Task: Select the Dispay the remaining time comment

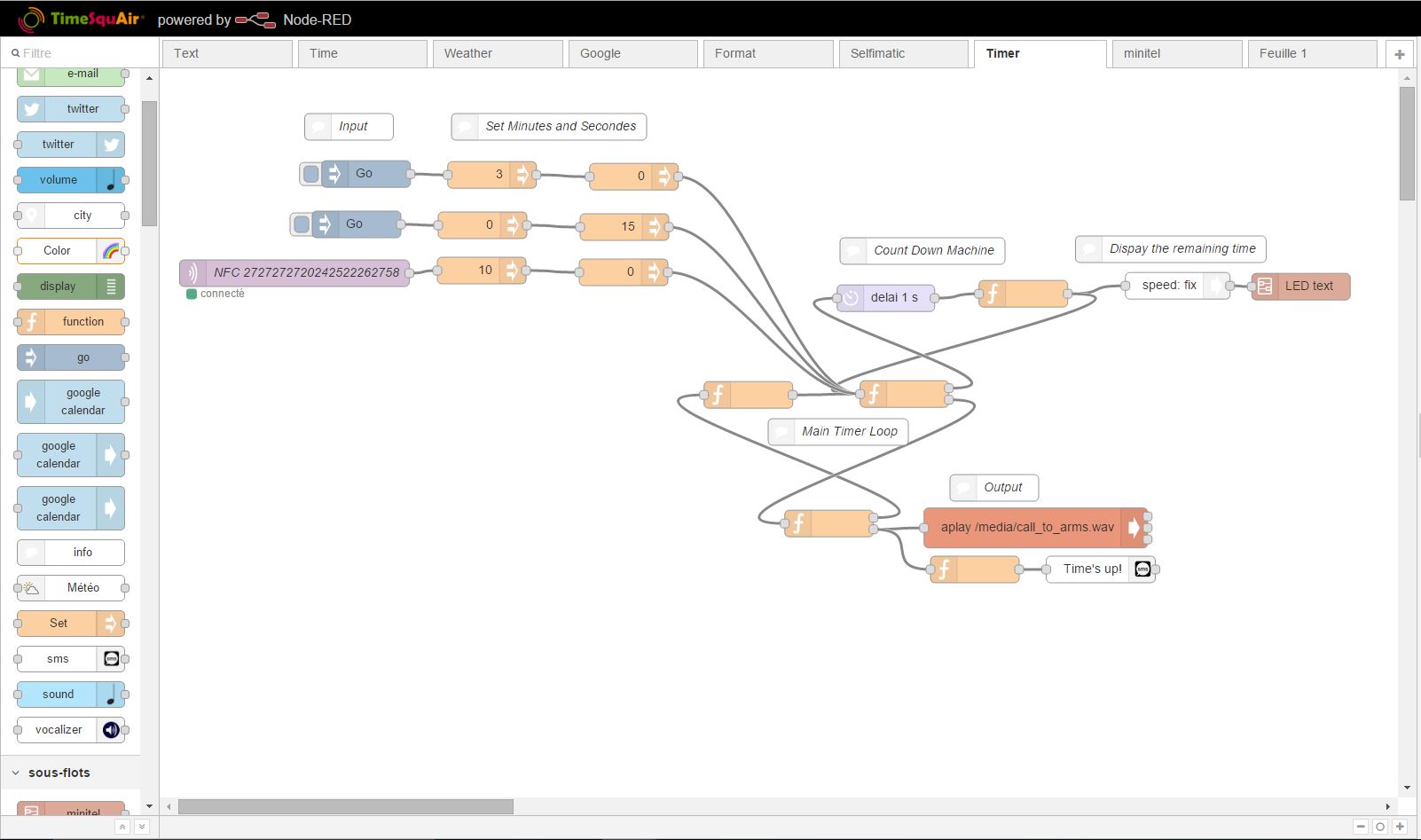Action: pos(1171,249)
